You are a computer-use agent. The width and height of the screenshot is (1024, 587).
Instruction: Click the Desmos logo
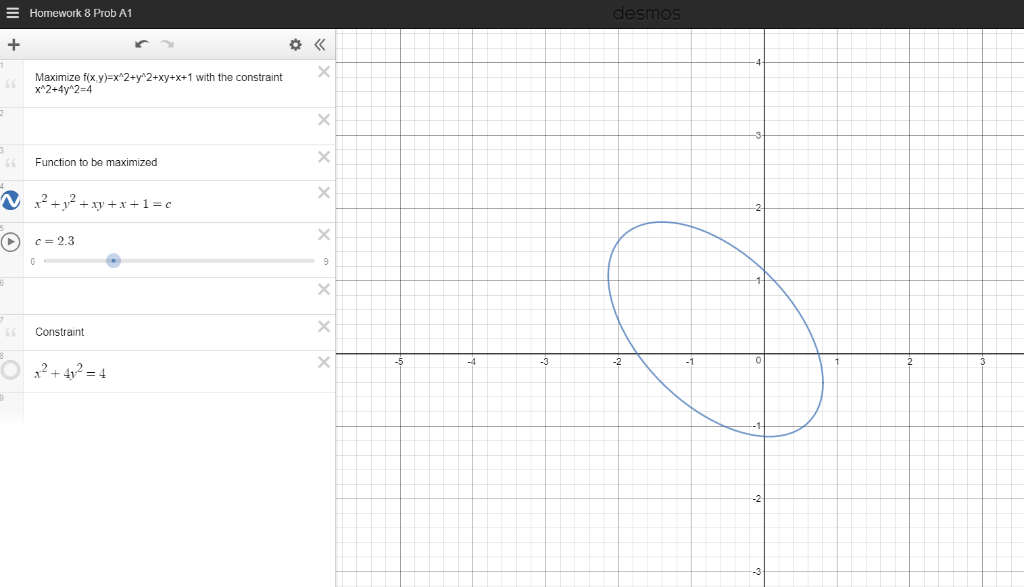[x=646, y=13]
